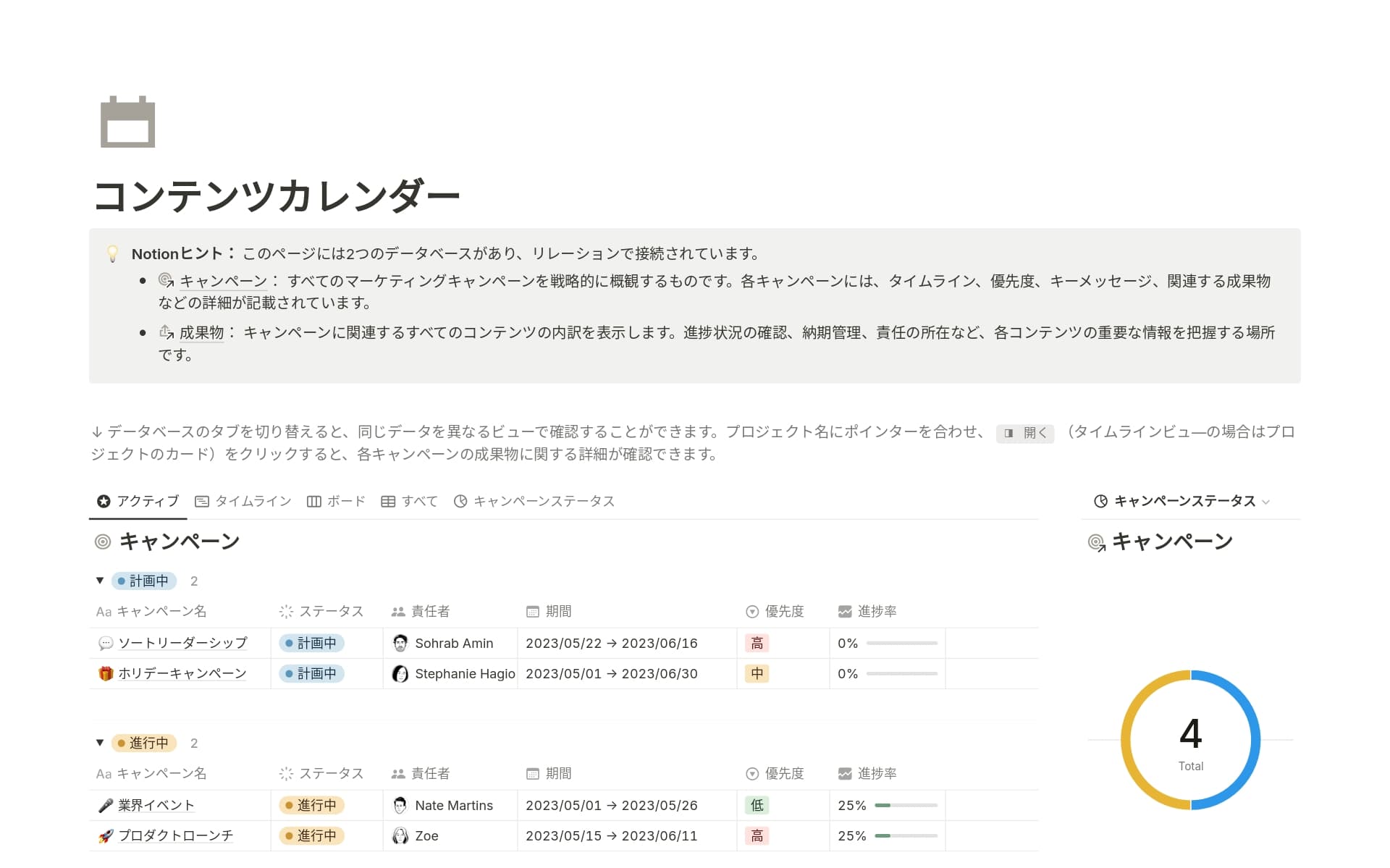Viewport: 1390px width, 868px height.
Task: Click the 業界イベント progress bar
Action: coord(905,805)
